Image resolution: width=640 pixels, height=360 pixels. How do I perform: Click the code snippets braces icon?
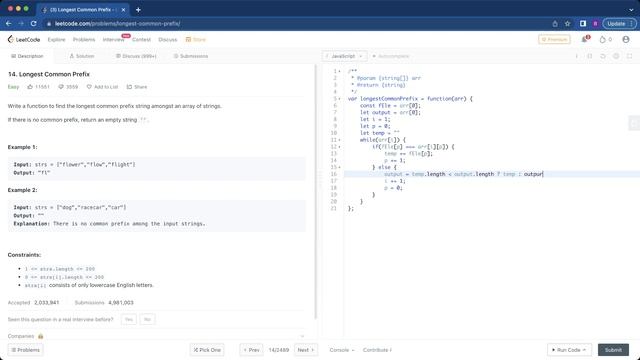[x=590, y=56]
